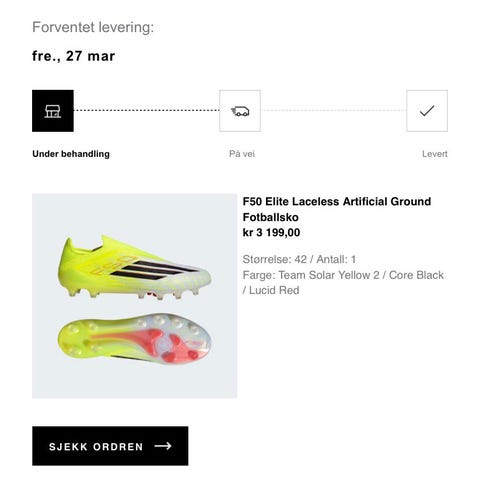The image size is (480, 480).
Task: Open the F50 football boot product image
Action: click(135, 296)
